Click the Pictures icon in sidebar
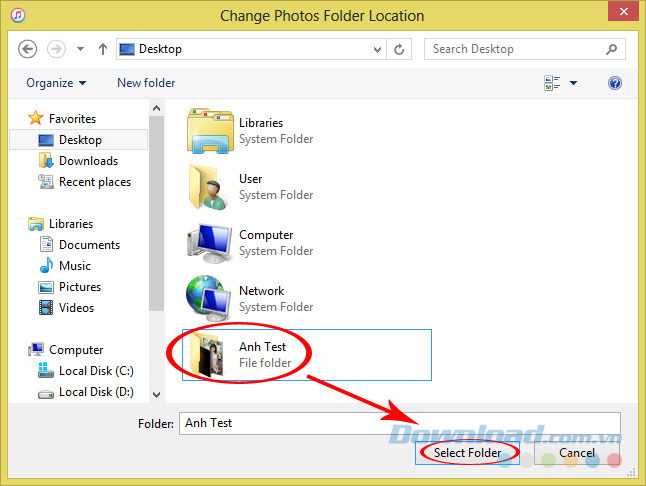Image resolution: width=646 pixels, height=486 pixels. (46, 287)
